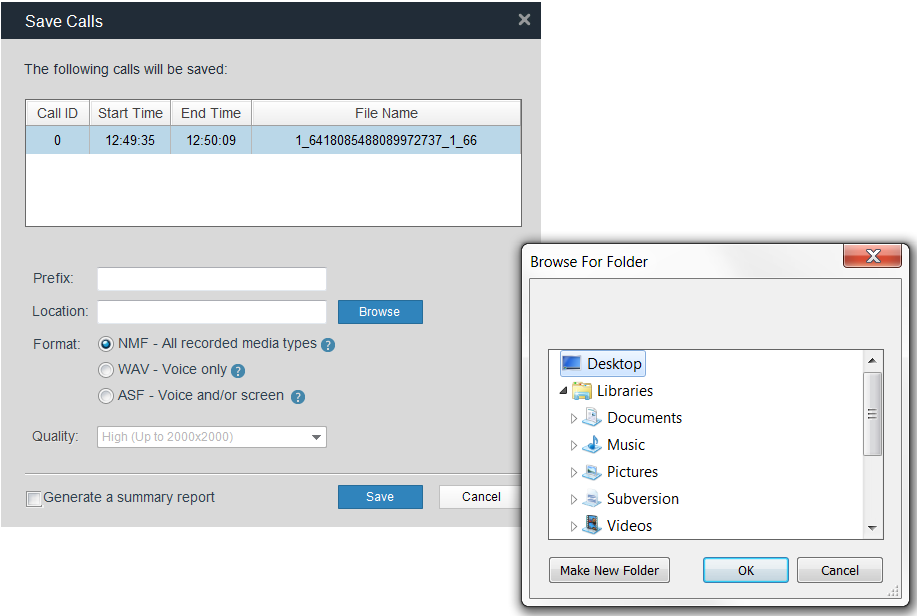
Task: Choose WAV Voice only format
Action: click(106, 370)
